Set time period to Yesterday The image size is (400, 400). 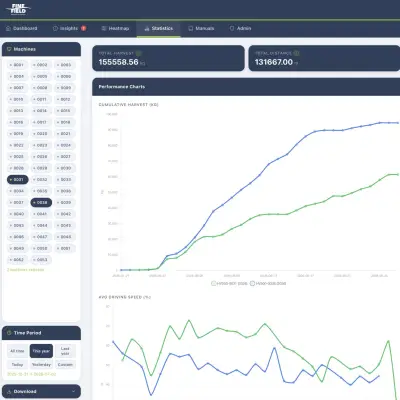click(x=41, y=365)
